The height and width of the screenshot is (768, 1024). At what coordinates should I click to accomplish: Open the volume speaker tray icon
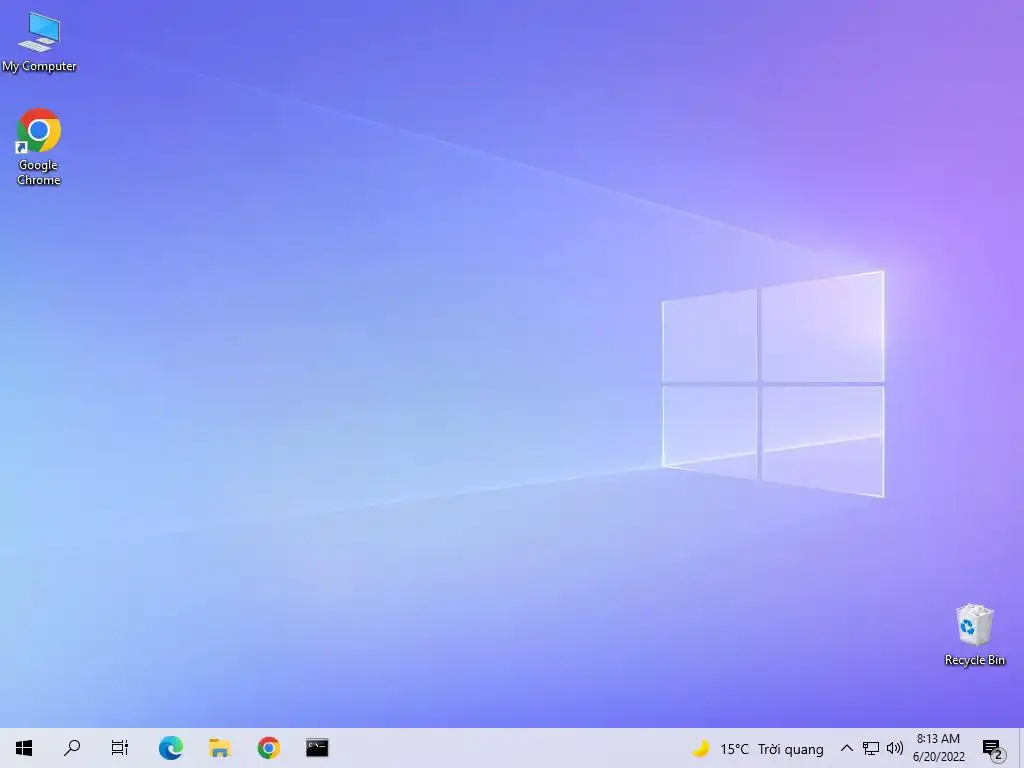point(895,748)
